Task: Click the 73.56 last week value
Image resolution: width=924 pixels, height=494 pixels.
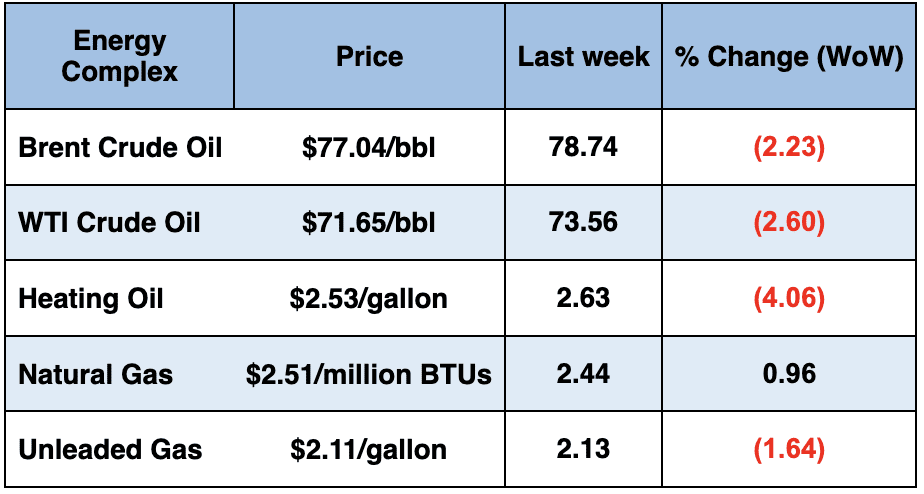Action: pyautogui.click(x=583, y=222)
